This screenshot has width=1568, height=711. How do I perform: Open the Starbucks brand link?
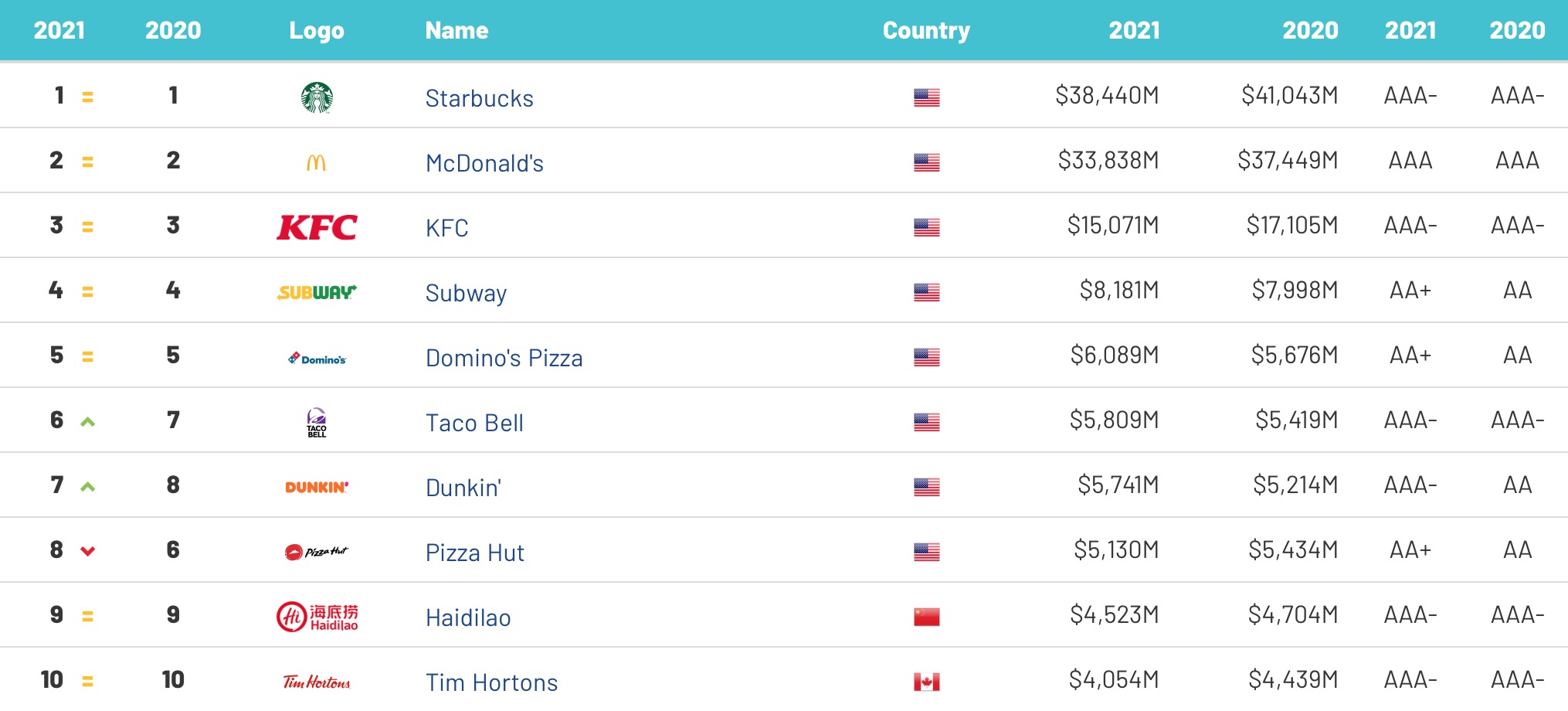479,98
